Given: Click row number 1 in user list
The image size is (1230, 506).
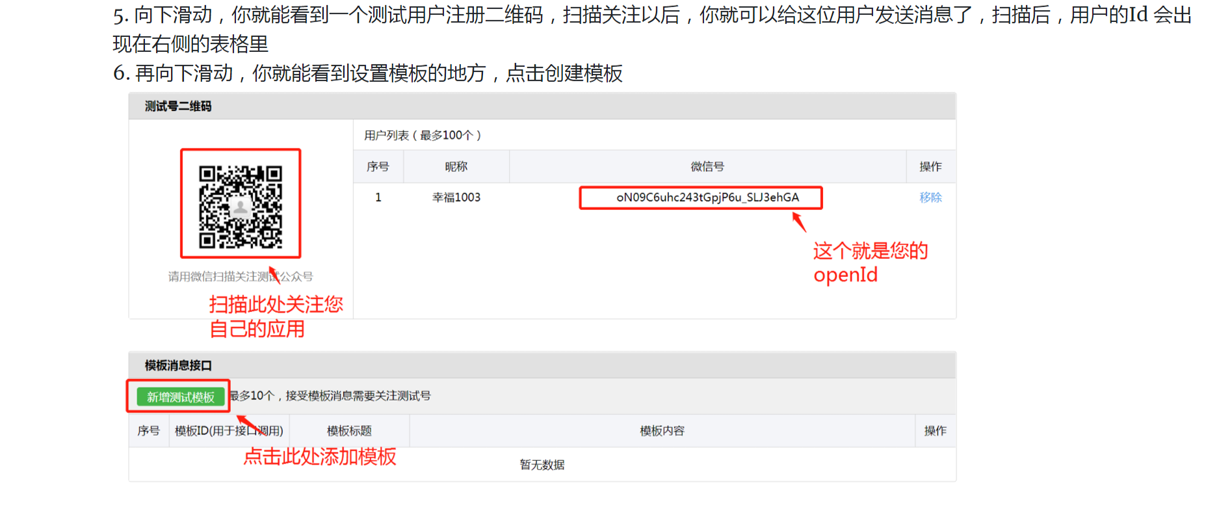Looking at the screenshot, I should coord(378,198).
